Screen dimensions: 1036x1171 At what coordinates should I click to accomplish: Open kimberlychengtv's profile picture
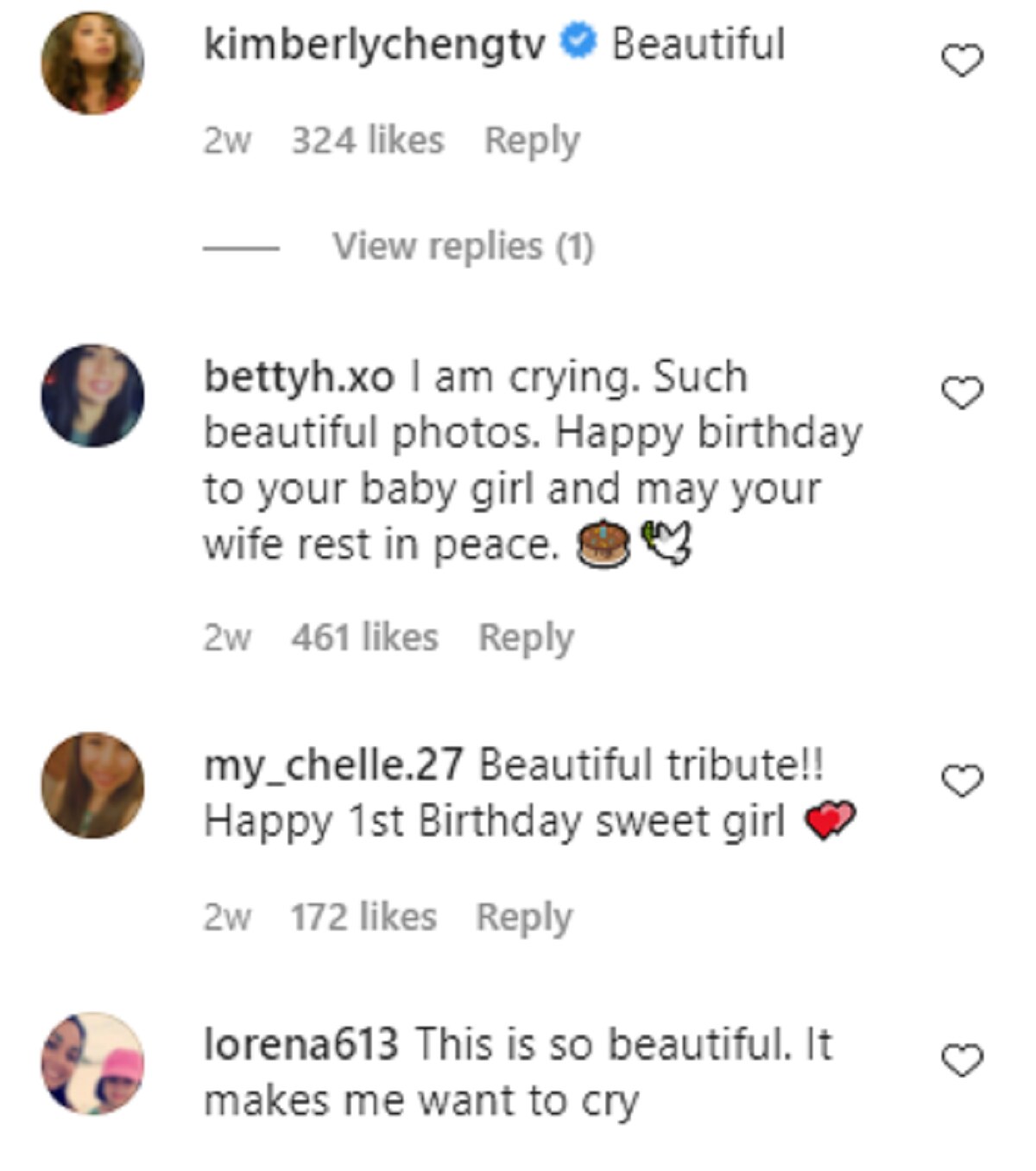pyautogui.click(x=92, y=63)
